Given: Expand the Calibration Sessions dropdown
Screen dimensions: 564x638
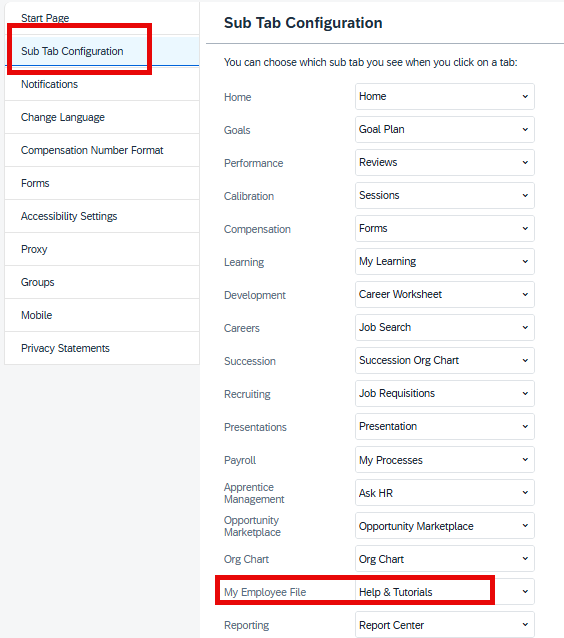Looking at the screenshot, I should pyautogui.click(x=444, y=195).
